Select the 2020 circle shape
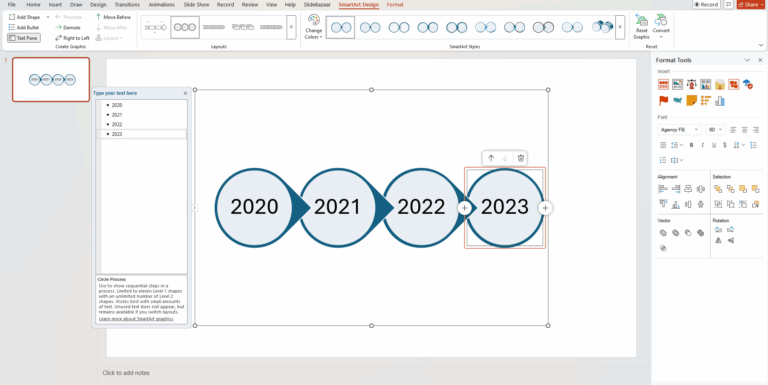Image resolution: width=768 pixels, height=385 pixels. [x=254, y=208]
